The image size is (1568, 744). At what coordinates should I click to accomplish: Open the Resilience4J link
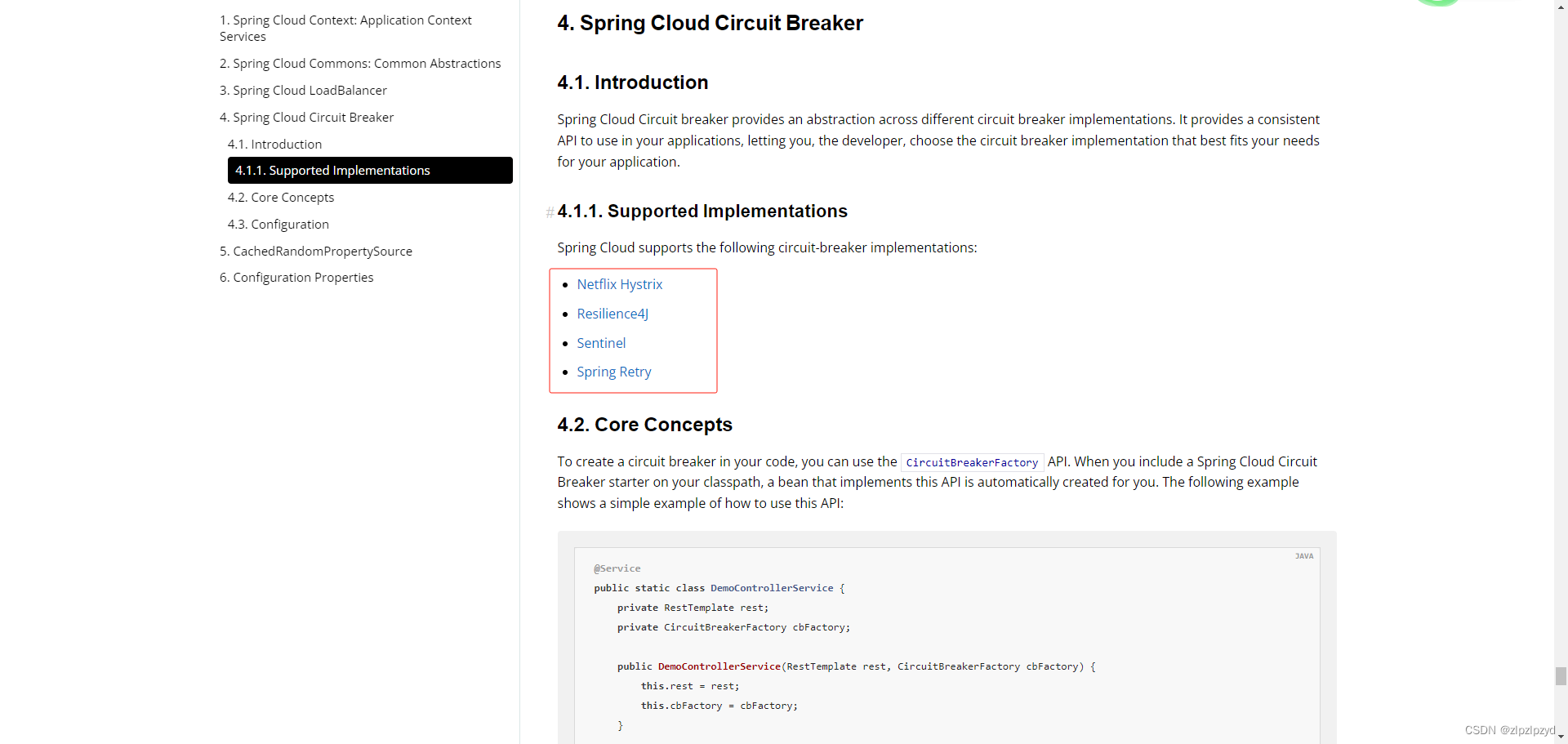[612, 314]
